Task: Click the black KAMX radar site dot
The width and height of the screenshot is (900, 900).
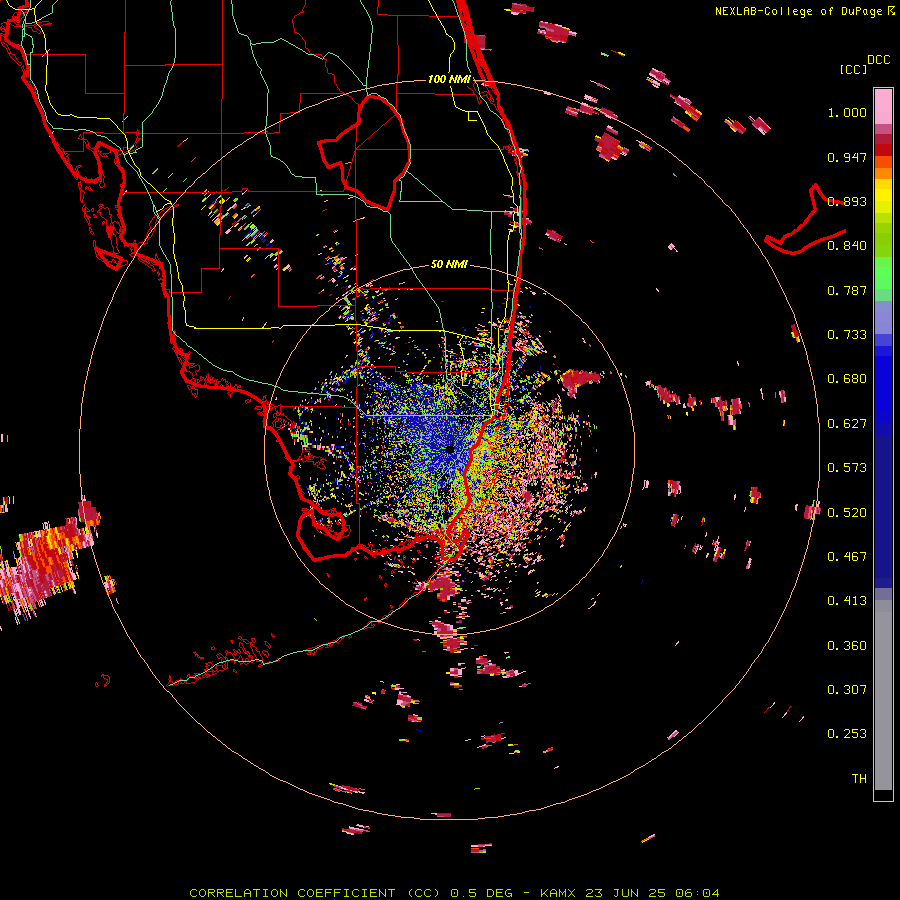Action: pos(450,450)
